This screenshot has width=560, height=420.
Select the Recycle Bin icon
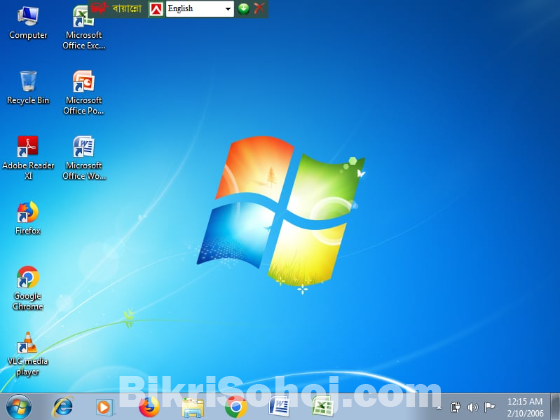point(28,88)
